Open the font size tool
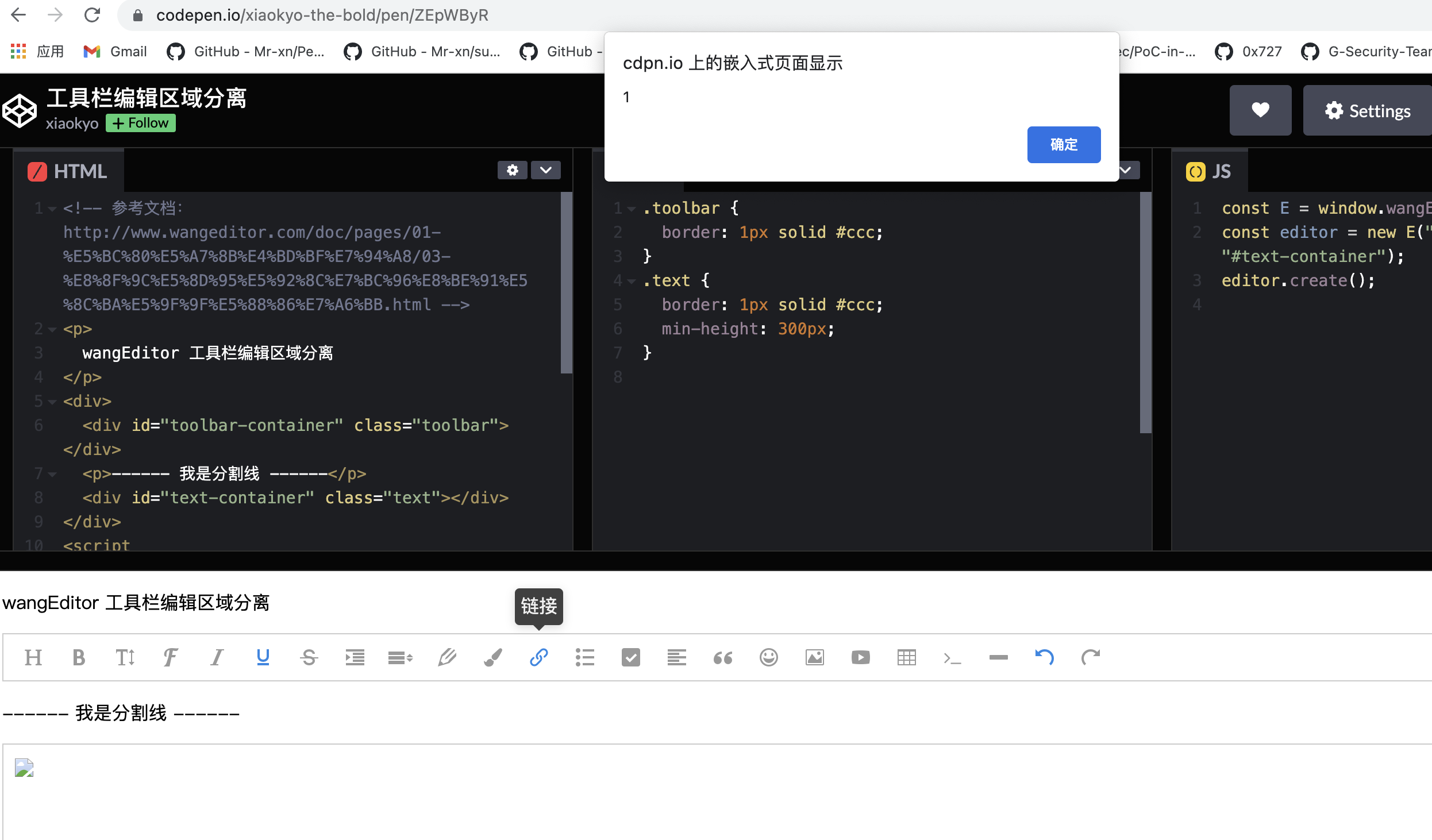This screenshot has width=1432, height=840. pyautogui.click(x=125, y=657)
